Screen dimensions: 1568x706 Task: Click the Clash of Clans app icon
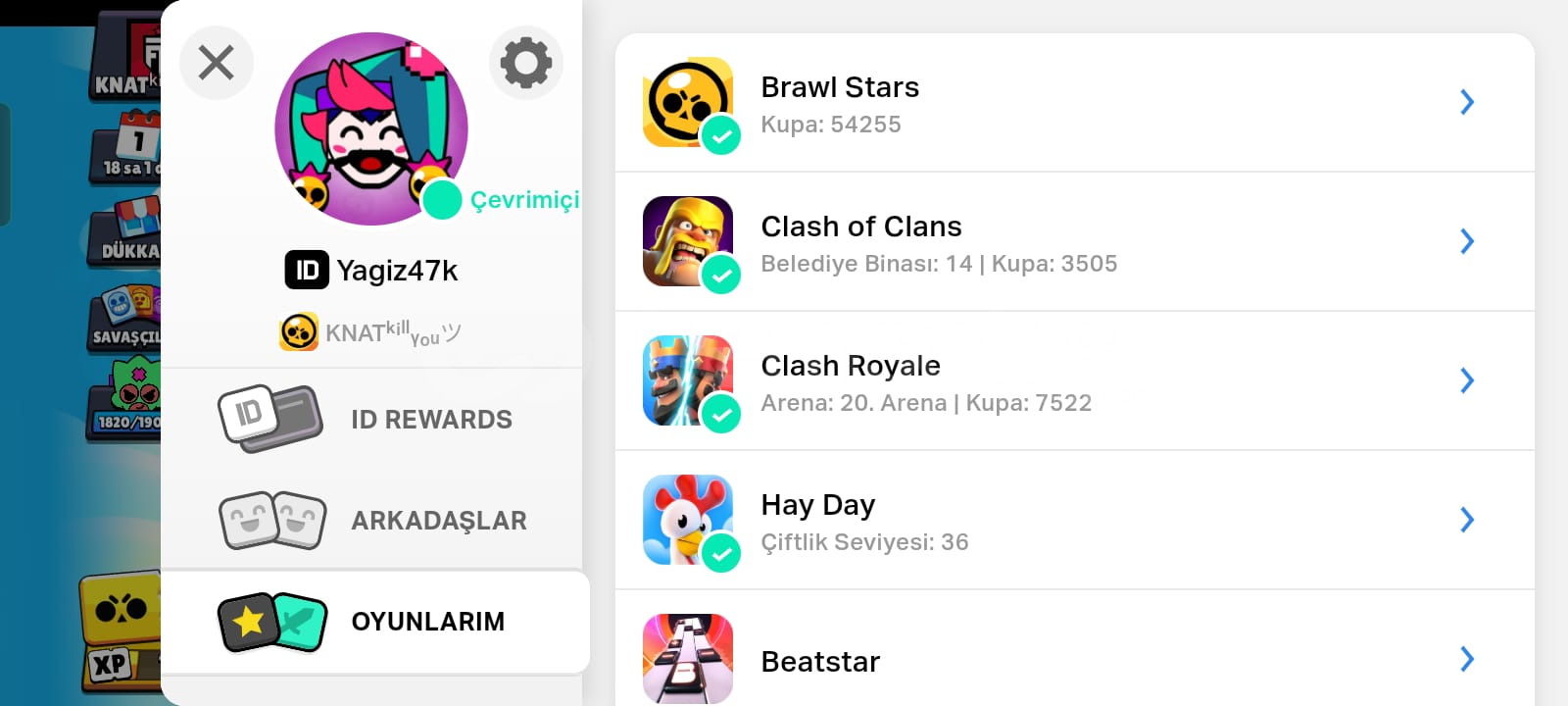[x=688, y=241]
